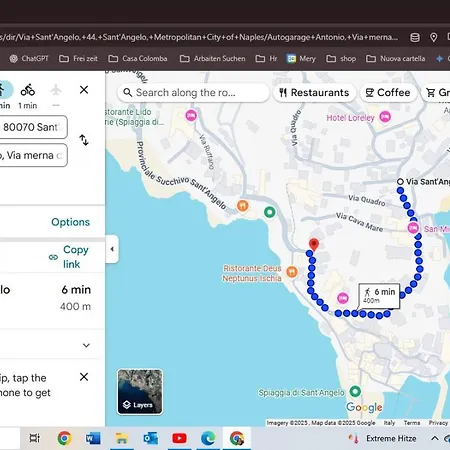Open Task View on taskbar

pos(34,438)
